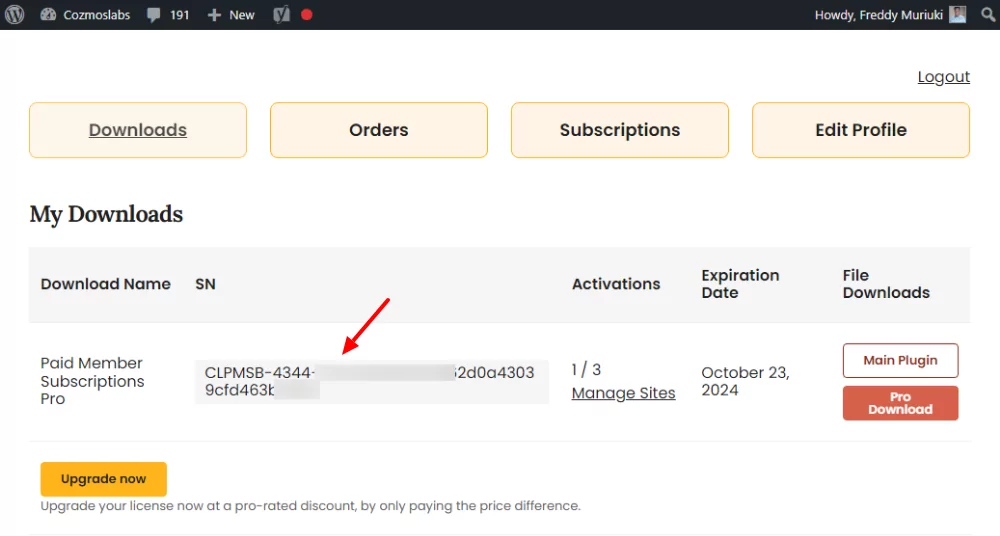
Task: Open the Edit Profile tab
Action: click(x=861, y=130)
